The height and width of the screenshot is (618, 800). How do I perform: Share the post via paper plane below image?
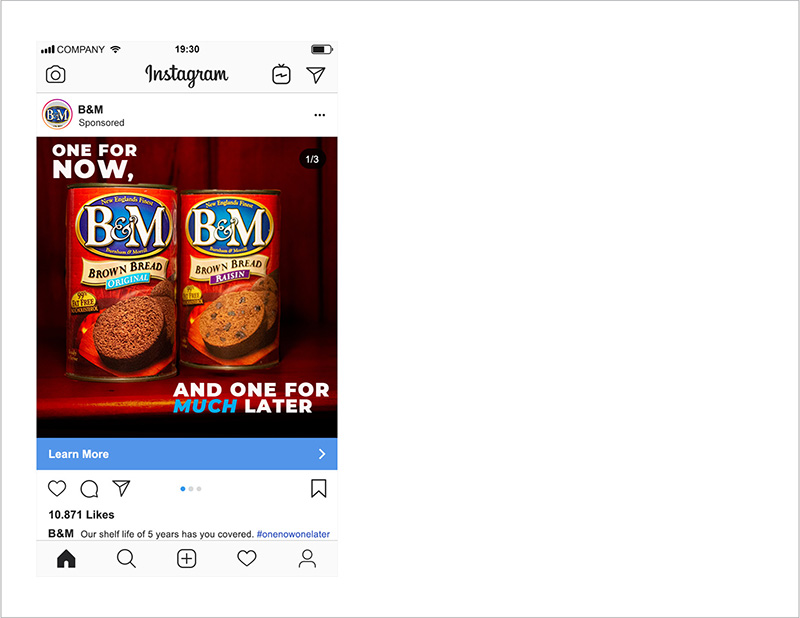coord(121,488)
